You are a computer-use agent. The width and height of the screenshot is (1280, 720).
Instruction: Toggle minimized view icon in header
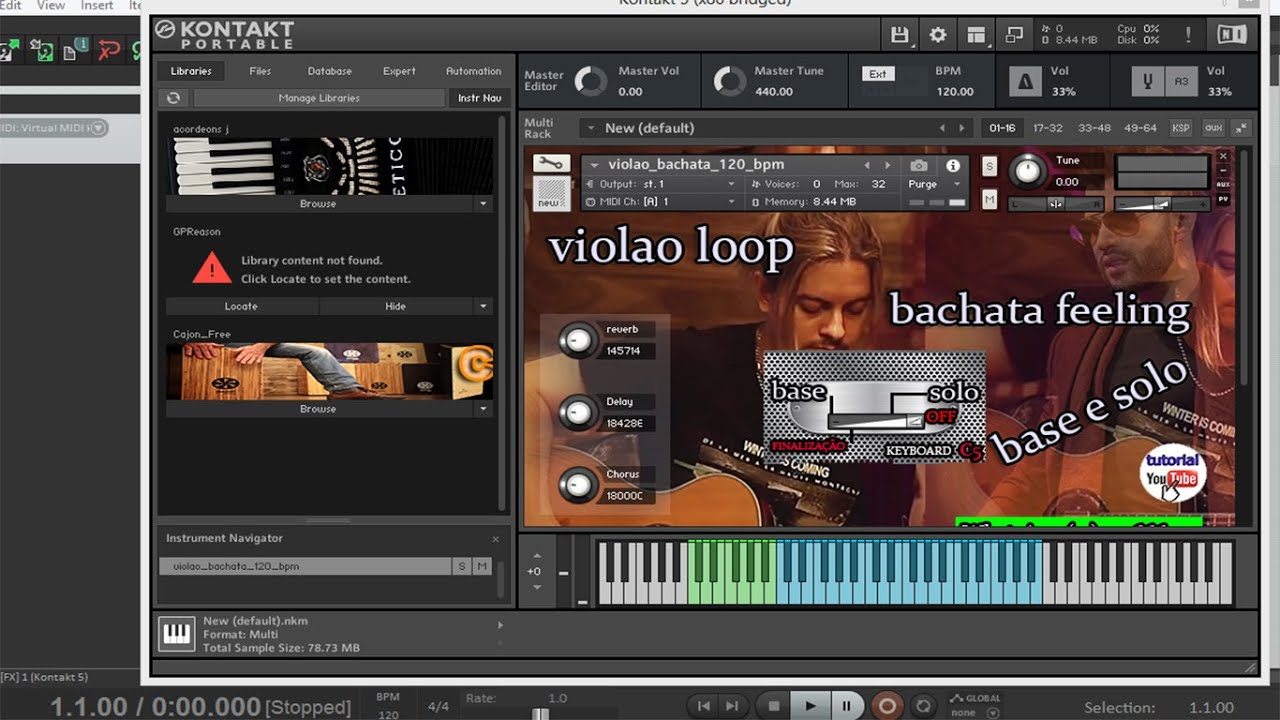(1014, 35)
